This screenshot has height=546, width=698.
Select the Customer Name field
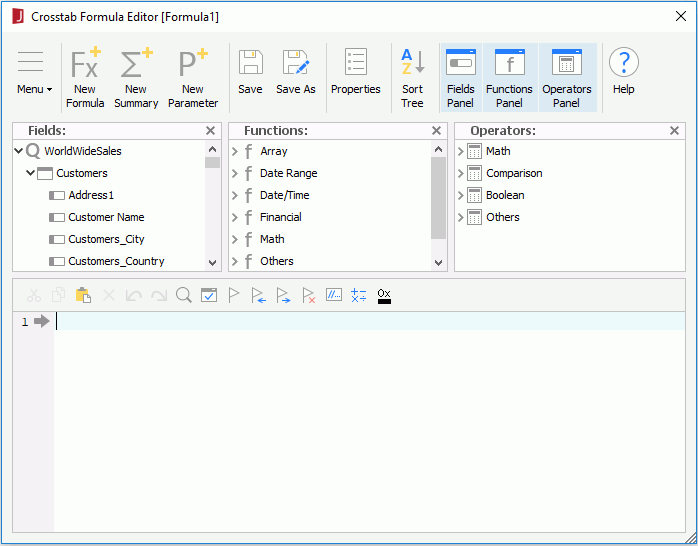(106, 217)
